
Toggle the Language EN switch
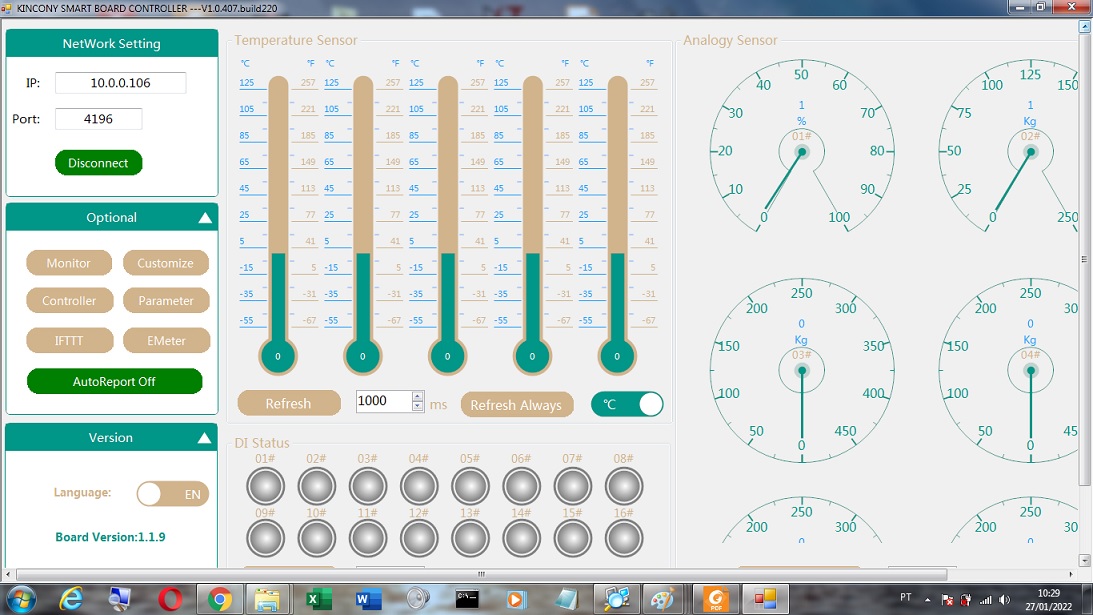[173, 494]
